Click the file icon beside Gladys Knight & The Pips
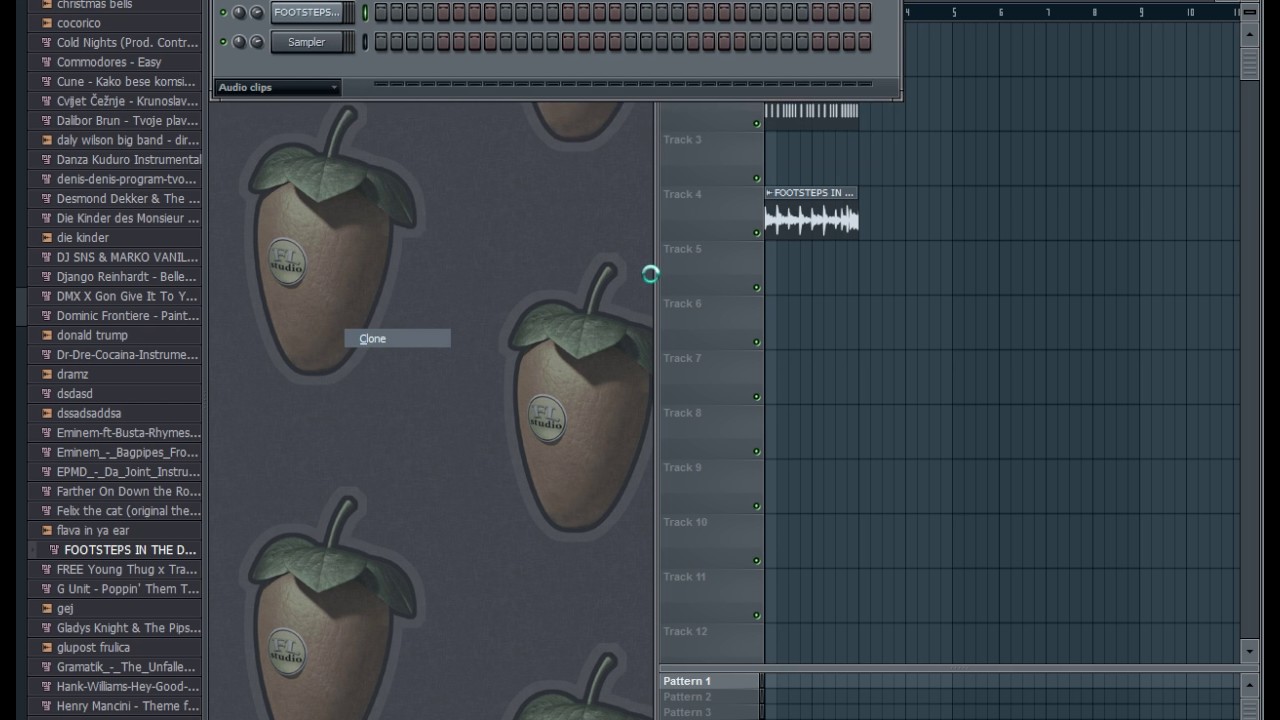 click(x=46, y=628)
